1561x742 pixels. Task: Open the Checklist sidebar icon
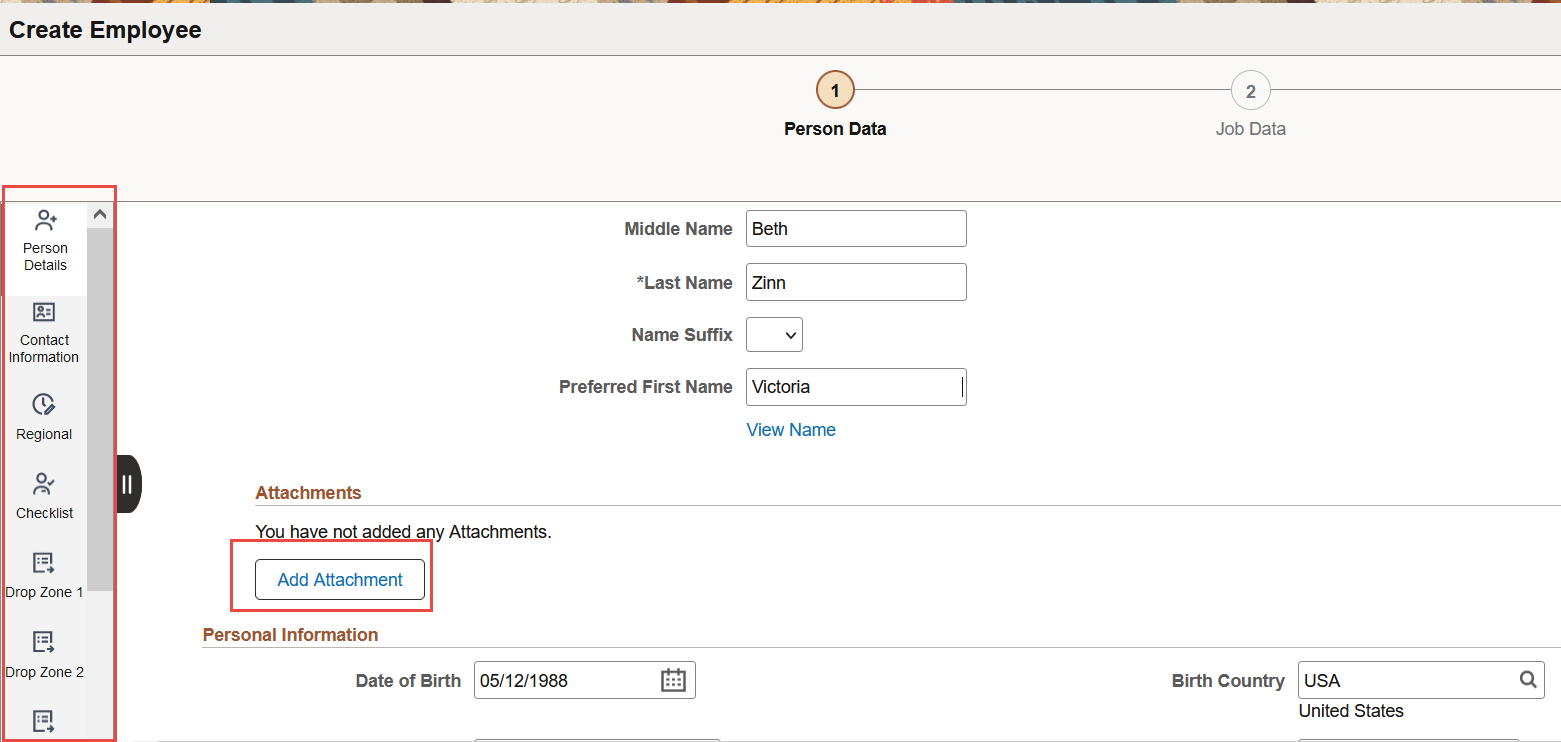pyautogui.click(x=44, y=485)
